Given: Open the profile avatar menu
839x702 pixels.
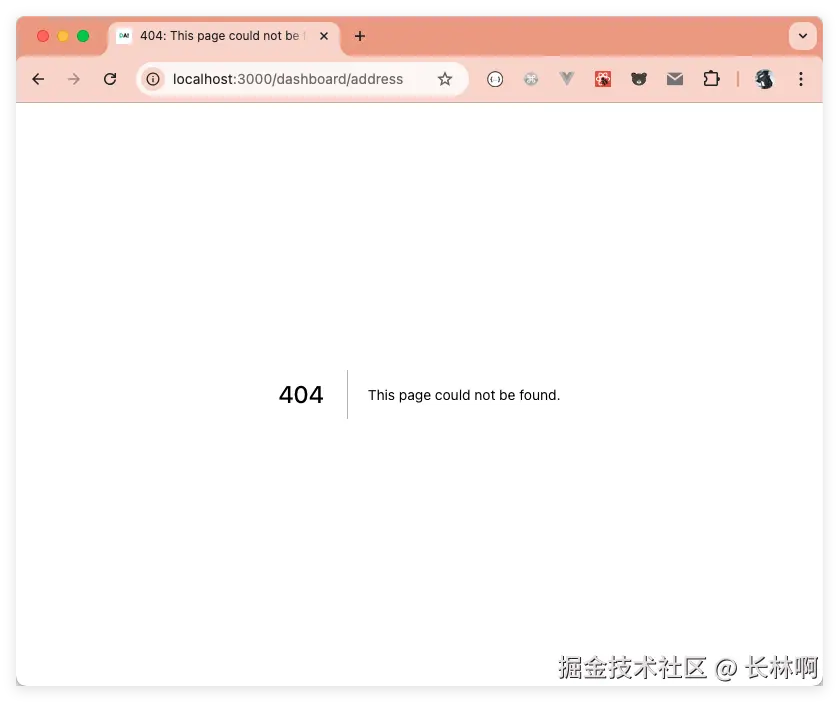Looking at the screenshot, I should click(x=765, y=79).
